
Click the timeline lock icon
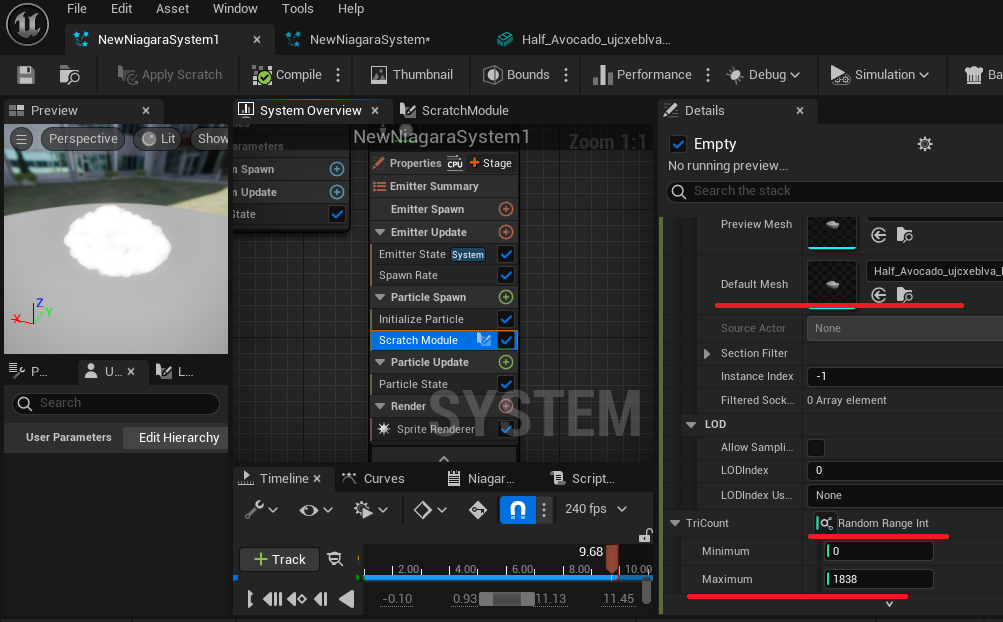click(x=645, y=536)
